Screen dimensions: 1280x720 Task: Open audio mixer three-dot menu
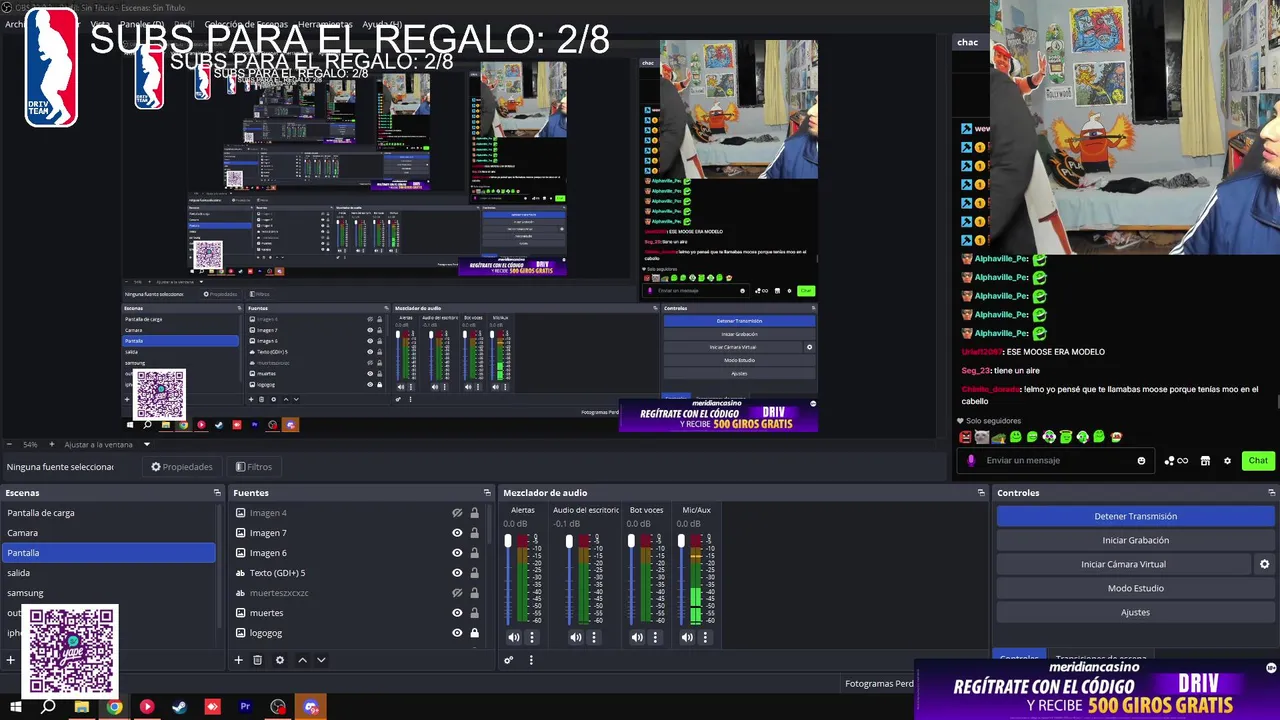(531, 660)
